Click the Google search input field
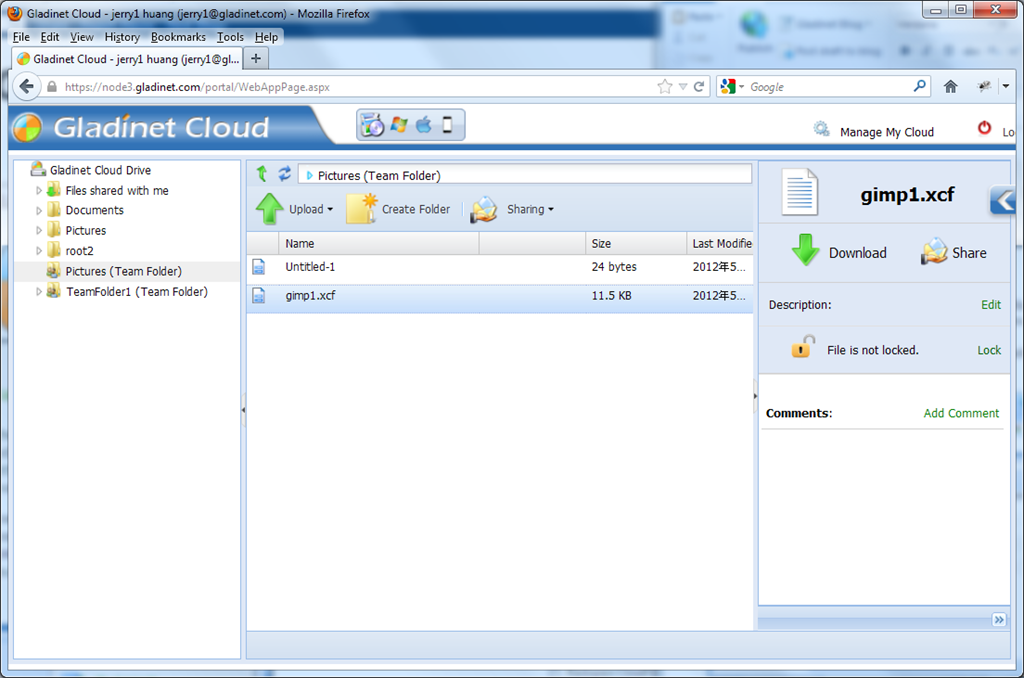 (828, 87)
